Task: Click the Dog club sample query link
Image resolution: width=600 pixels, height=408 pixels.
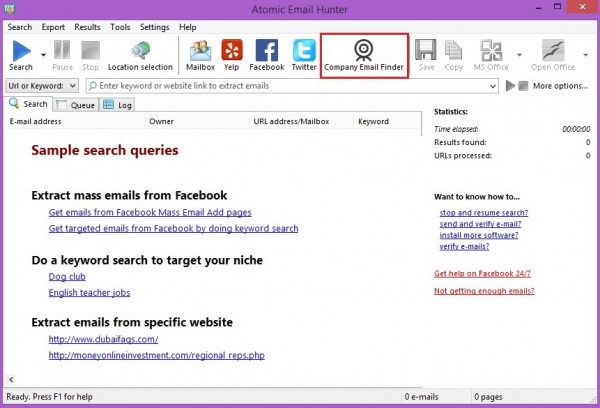Action: tap(67, 277)
